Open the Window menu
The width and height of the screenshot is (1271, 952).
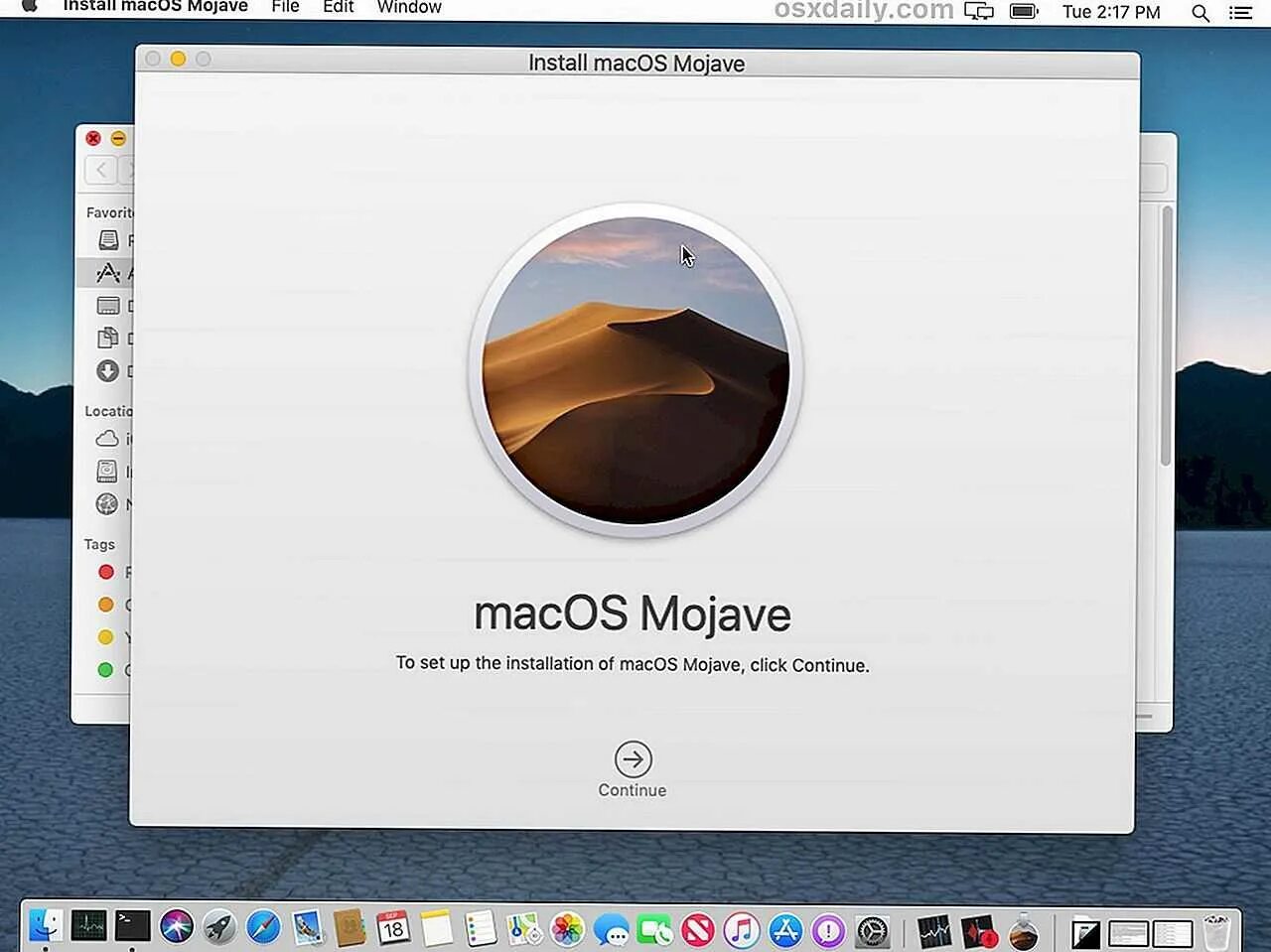pos(409,7)
